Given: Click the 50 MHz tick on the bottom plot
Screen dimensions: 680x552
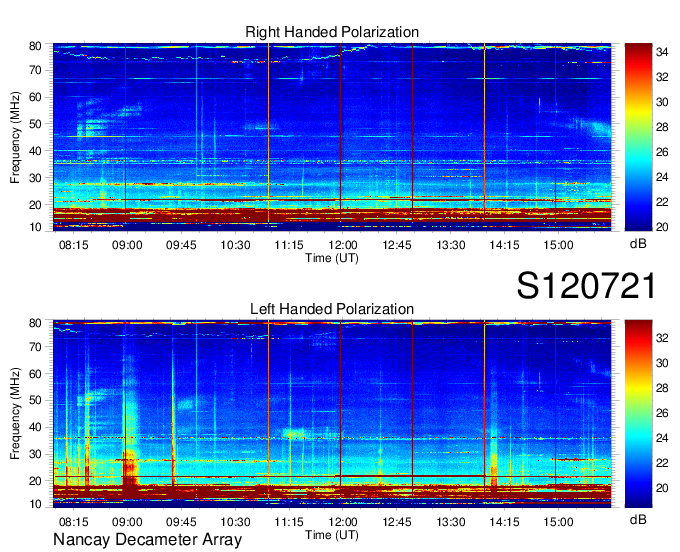Looking at the screenshot, I should (35, 401).
